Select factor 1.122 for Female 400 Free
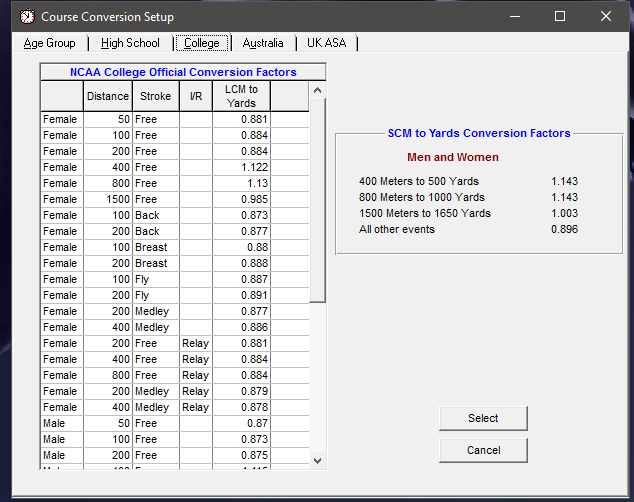Screen dimensions: 634x502 point(241,167)
